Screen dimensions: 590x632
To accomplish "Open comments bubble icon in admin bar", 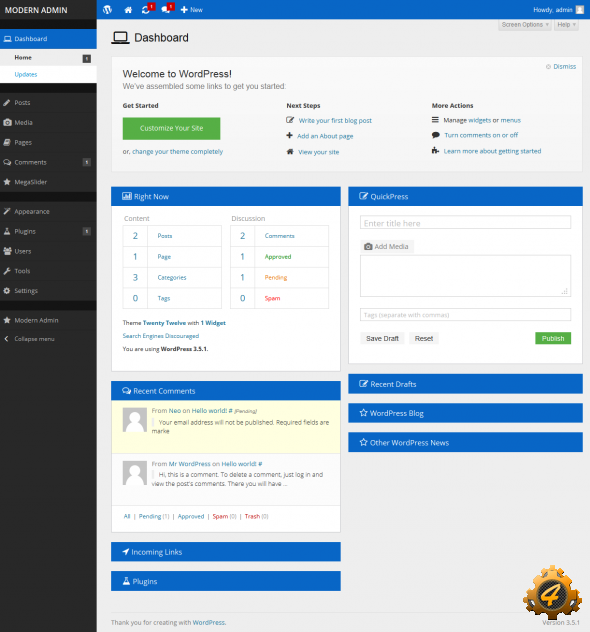I will (x=165, y=10).
